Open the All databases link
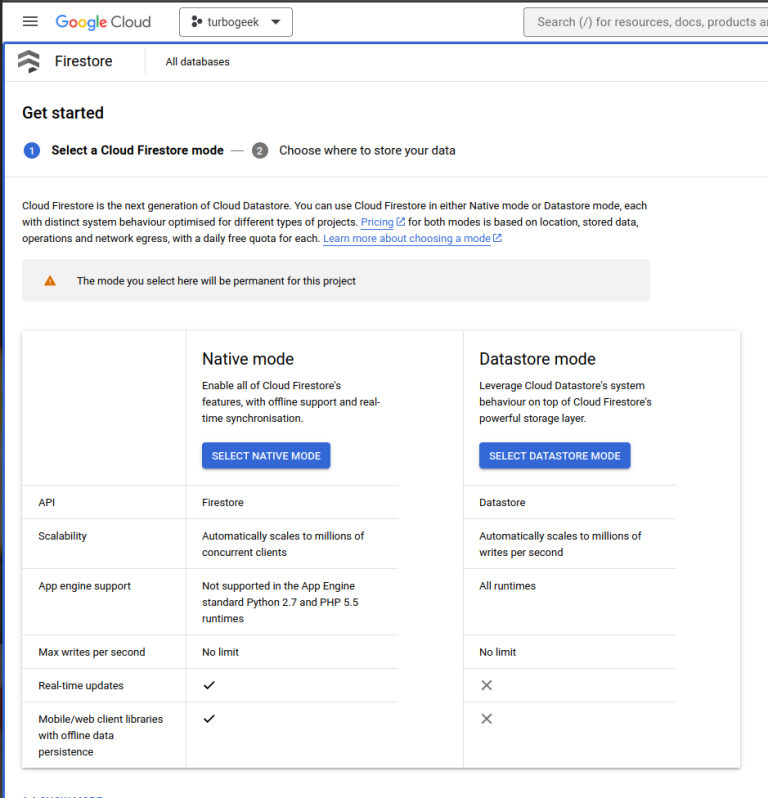Screen dimensions: 768x798 point(197,62)
